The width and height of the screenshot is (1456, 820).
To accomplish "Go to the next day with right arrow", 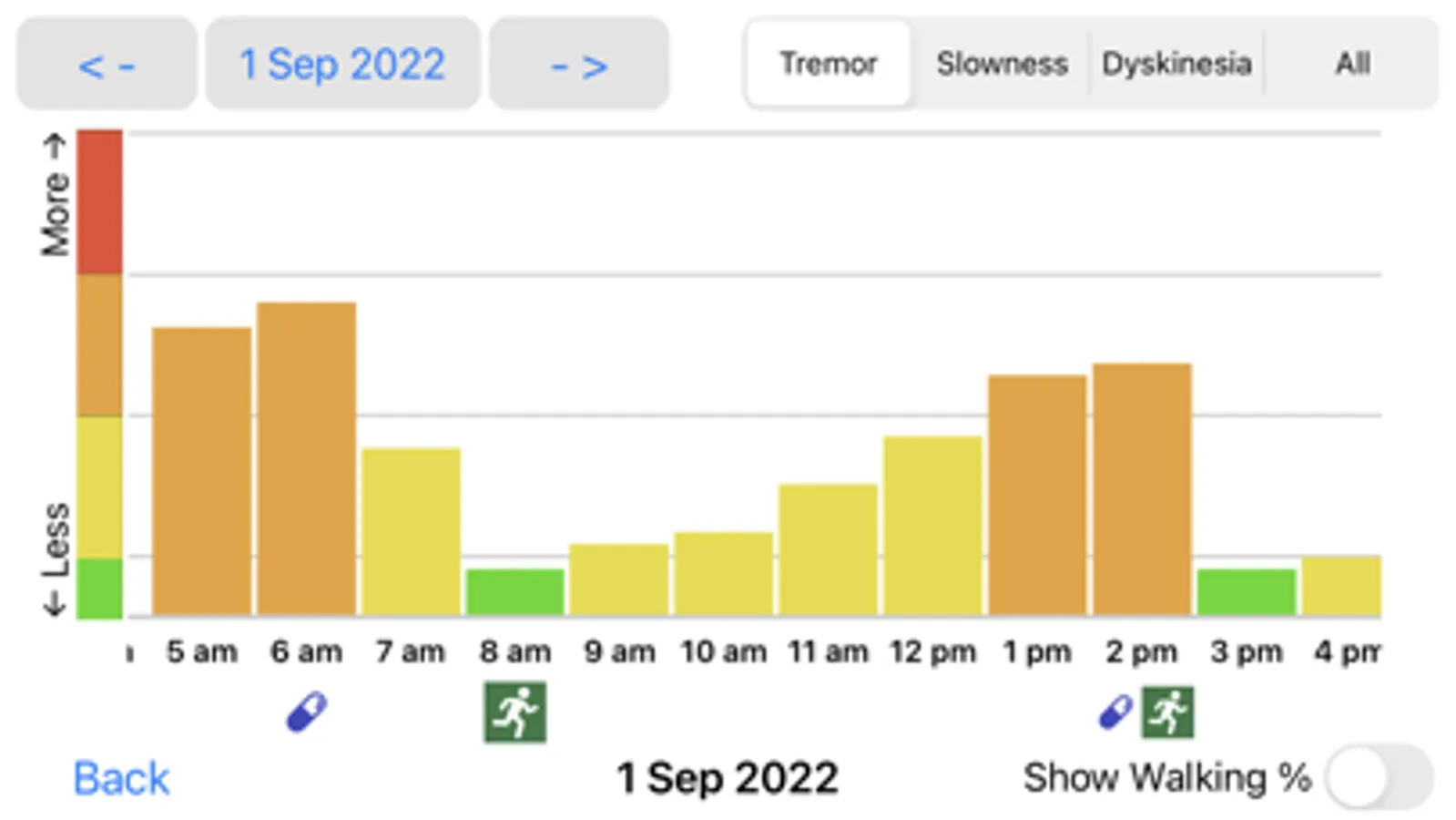I will (579, 64).
